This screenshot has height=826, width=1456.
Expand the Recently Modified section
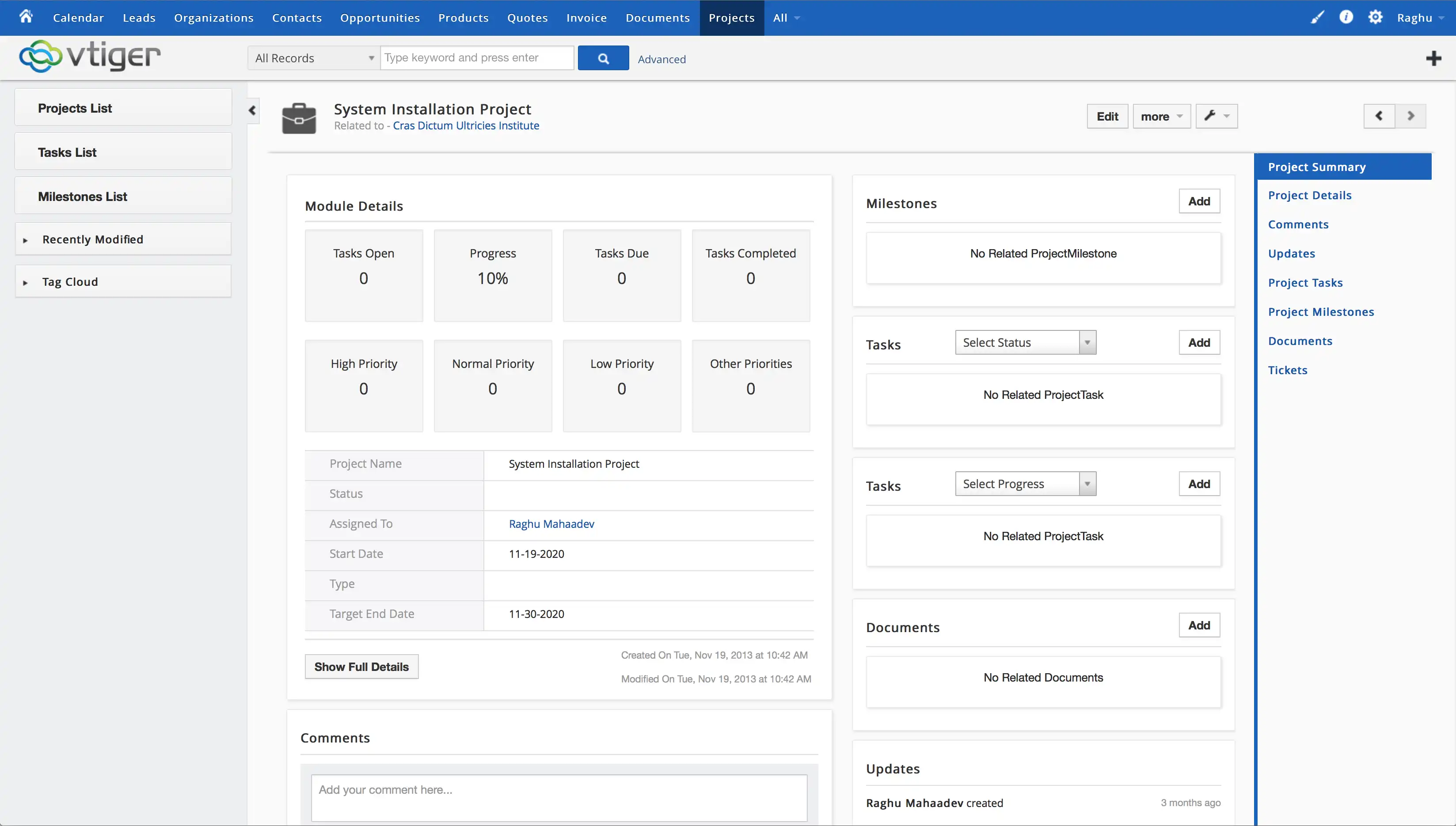tap(27, 239)
